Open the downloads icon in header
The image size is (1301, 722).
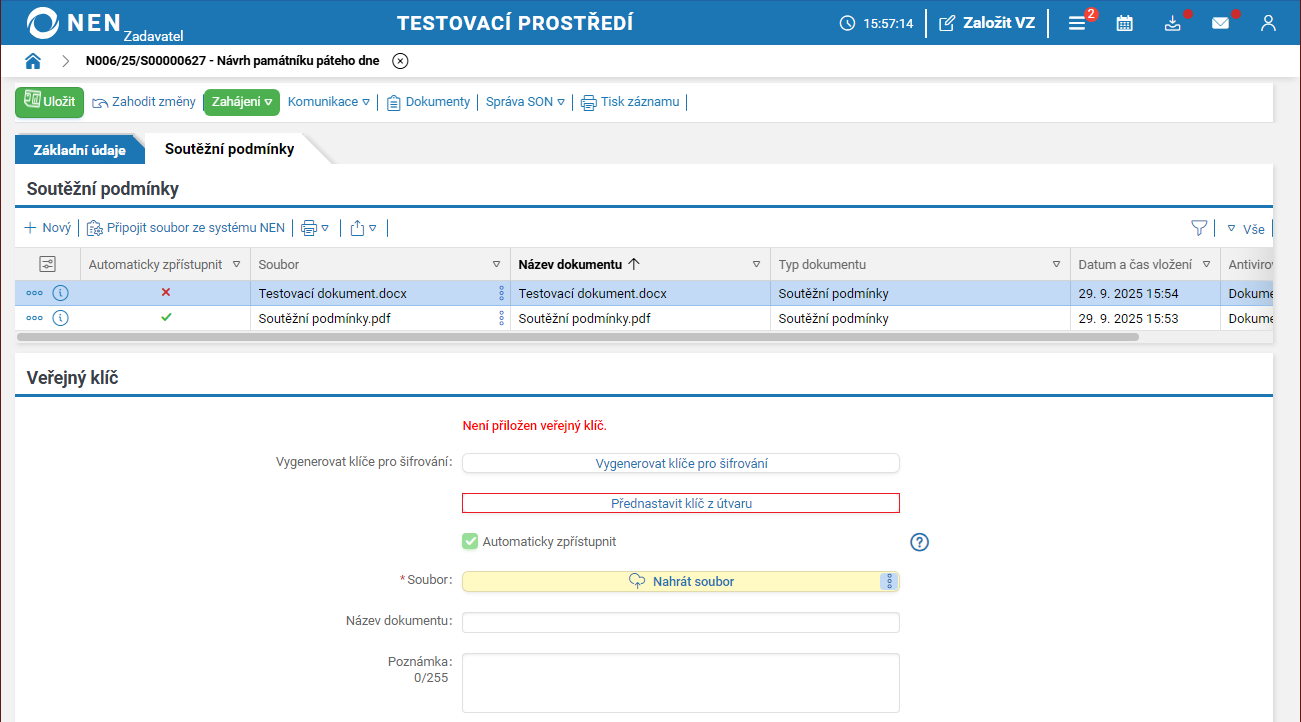[x=1173, y=23]
